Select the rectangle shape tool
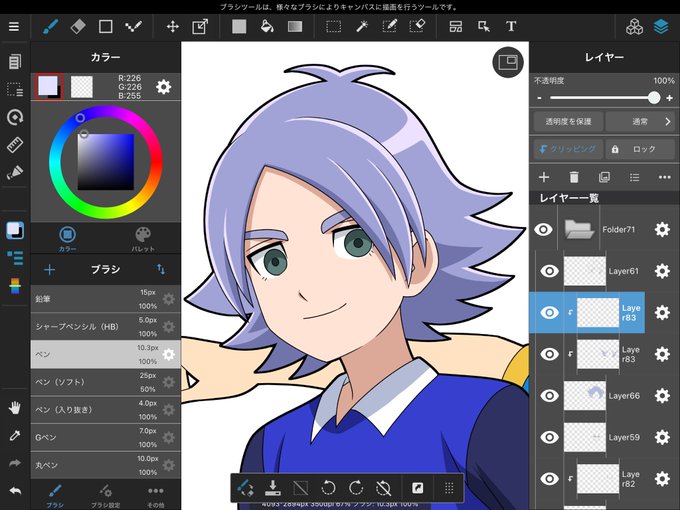Image resolution: width=680 pixels, height=510 pixels. (105, 26)
